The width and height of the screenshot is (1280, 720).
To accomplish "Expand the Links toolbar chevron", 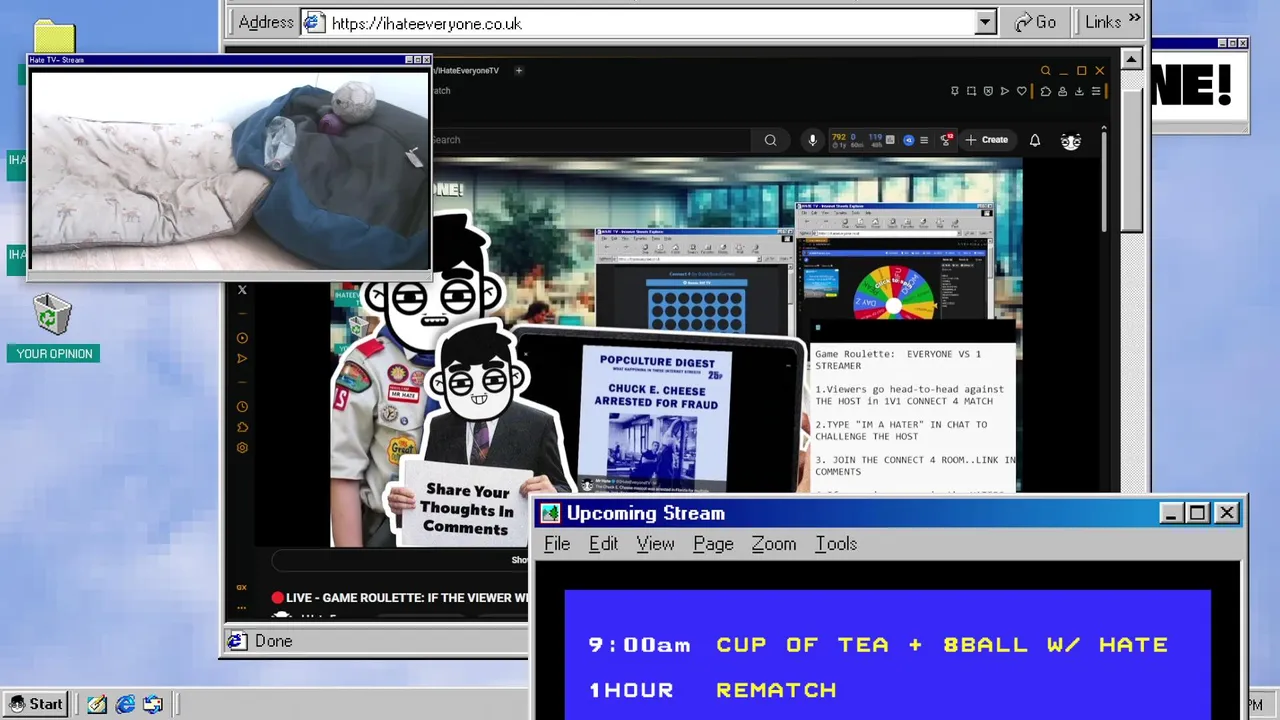I will tap(1135, 18).
